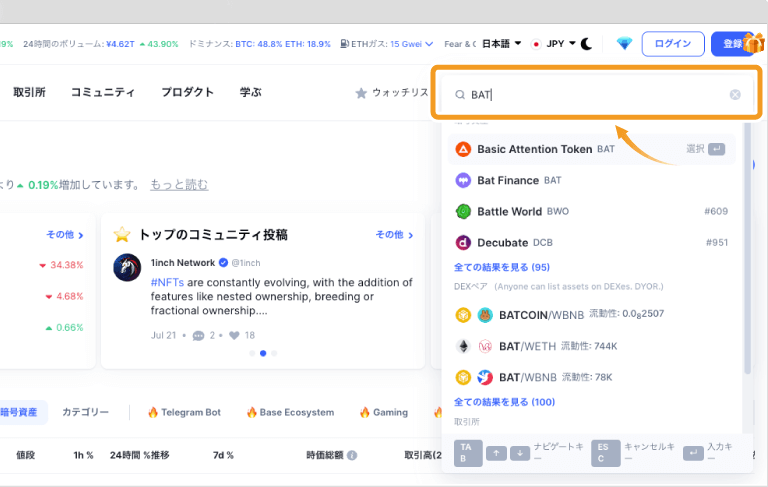Image resolution: width=768 pixels, height=487 pixels.
Task: Toggle dark mode moon icon
Action: click(586, 44)
